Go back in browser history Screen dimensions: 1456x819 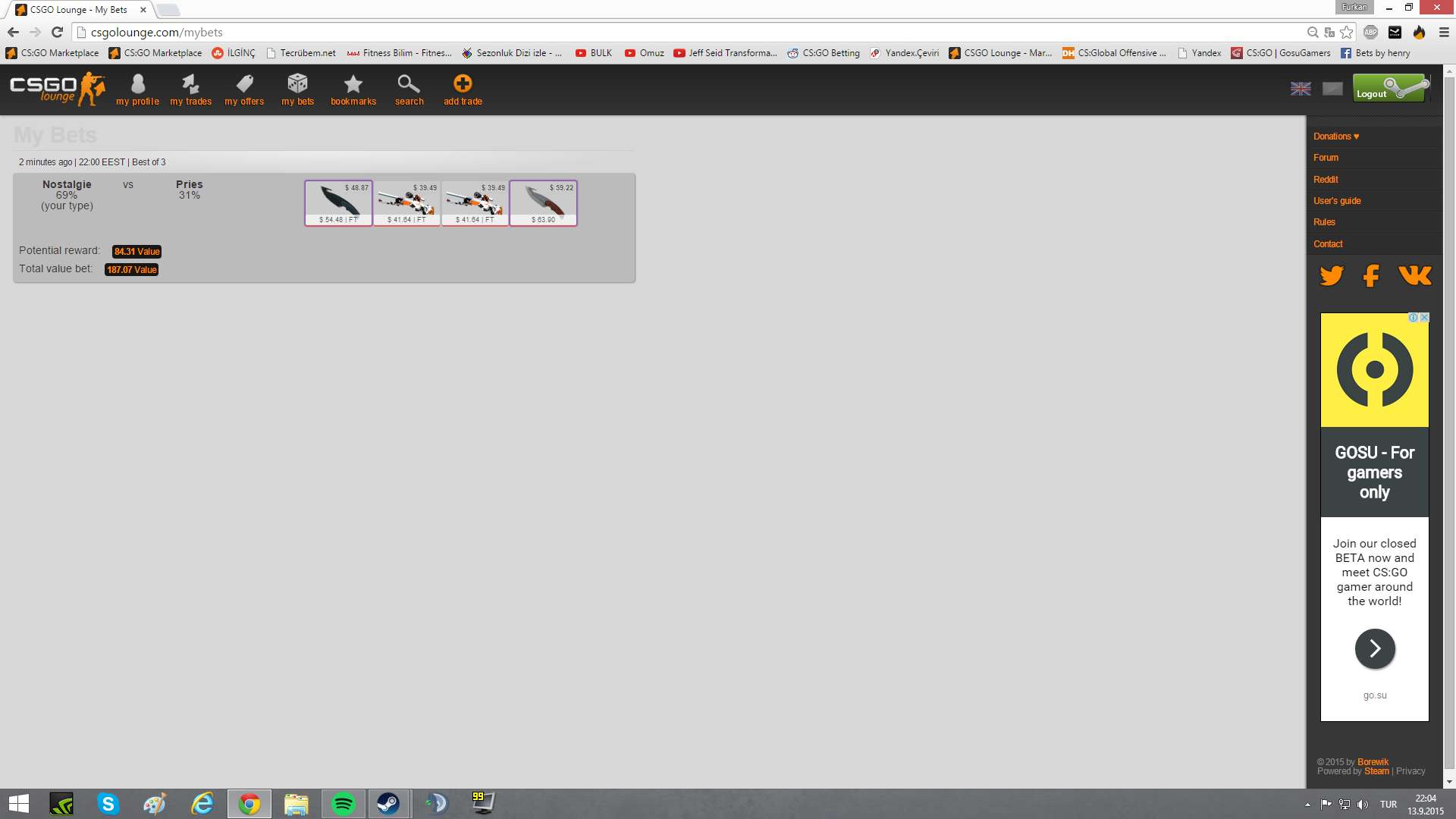[13, 32]
